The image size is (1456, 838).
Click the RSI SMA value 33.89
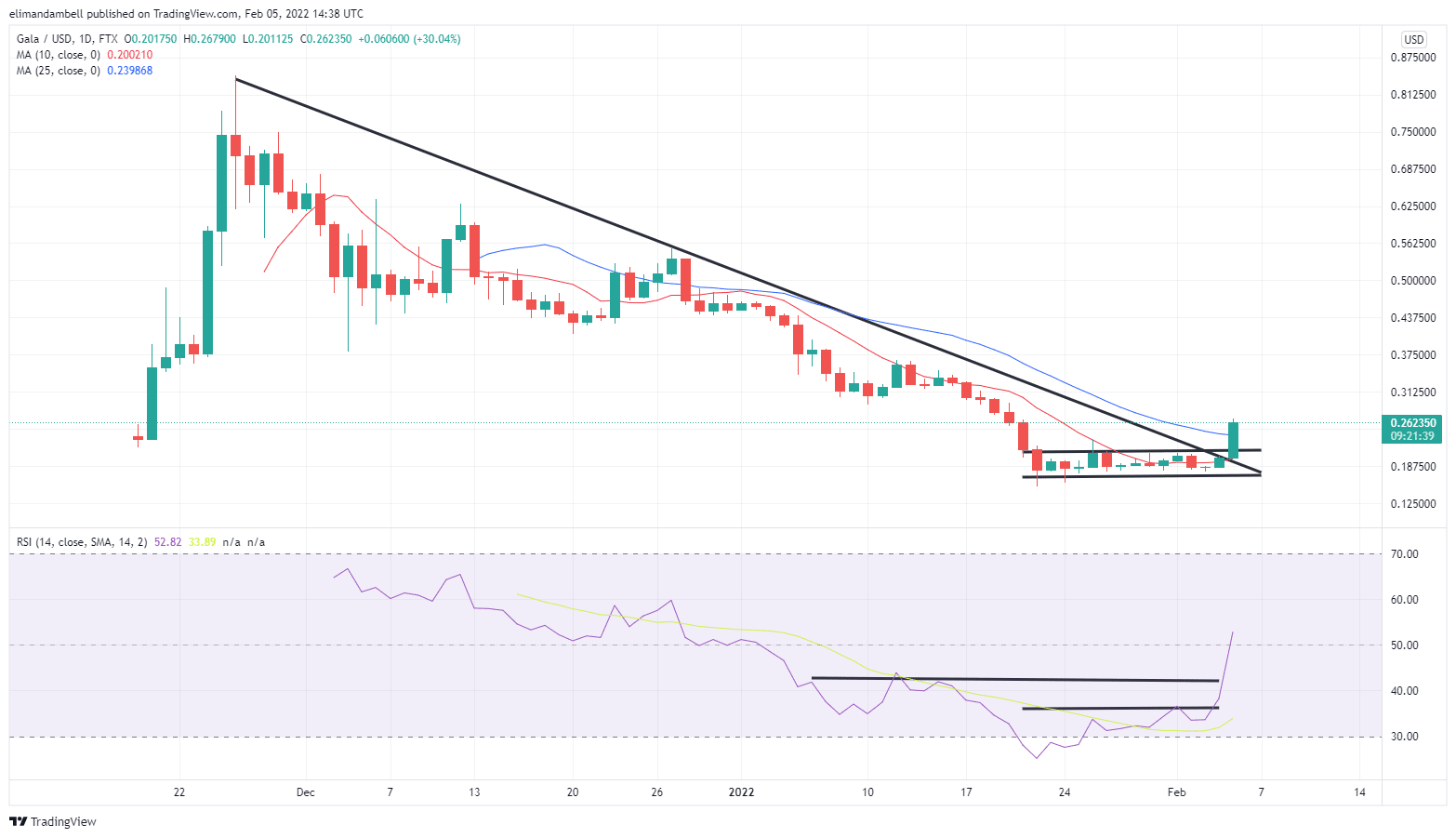click(202, 542)
